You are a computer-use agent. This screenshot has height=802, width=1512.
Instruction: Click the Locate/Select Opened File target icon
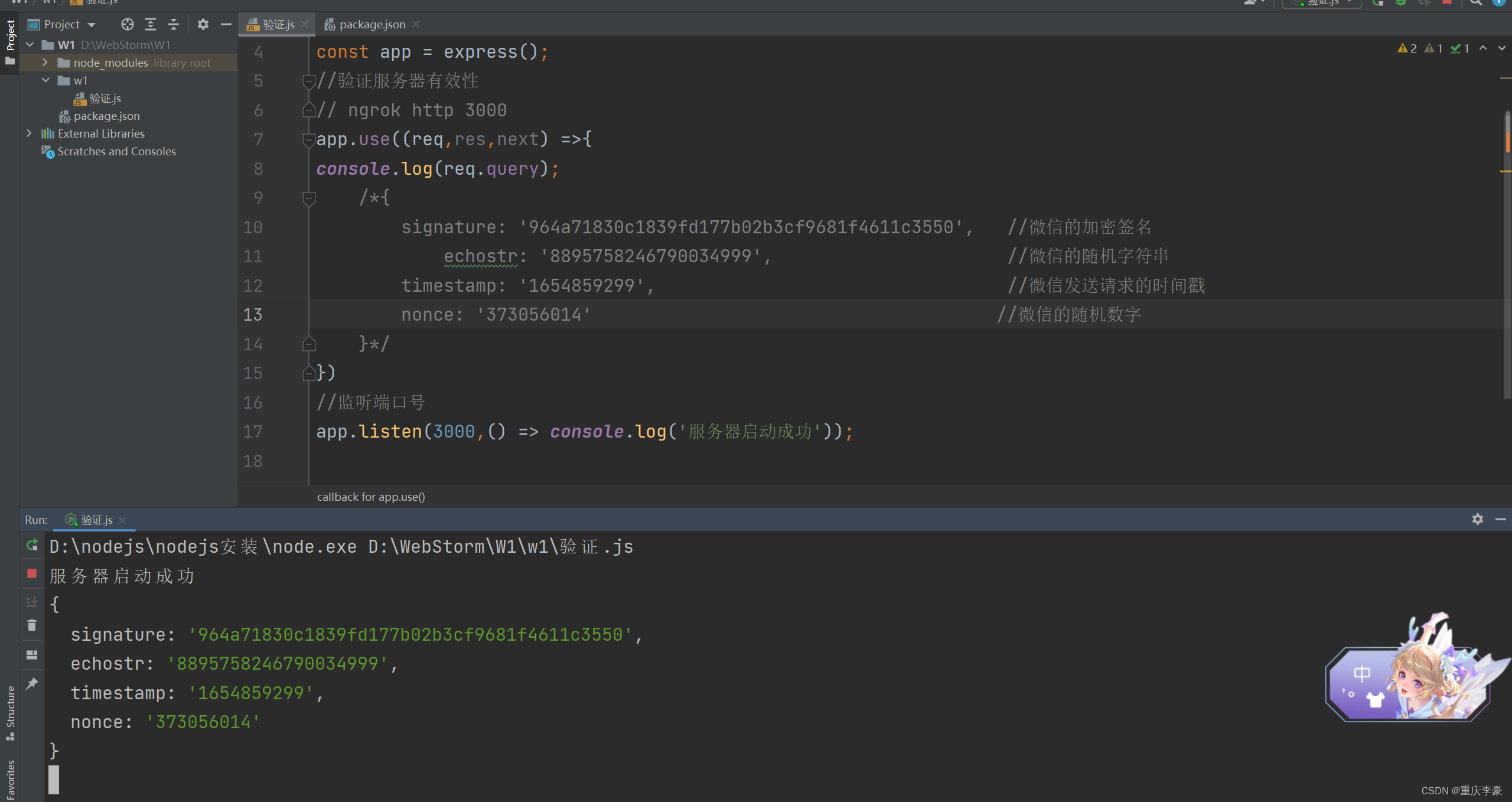click(x=127, y=24)
